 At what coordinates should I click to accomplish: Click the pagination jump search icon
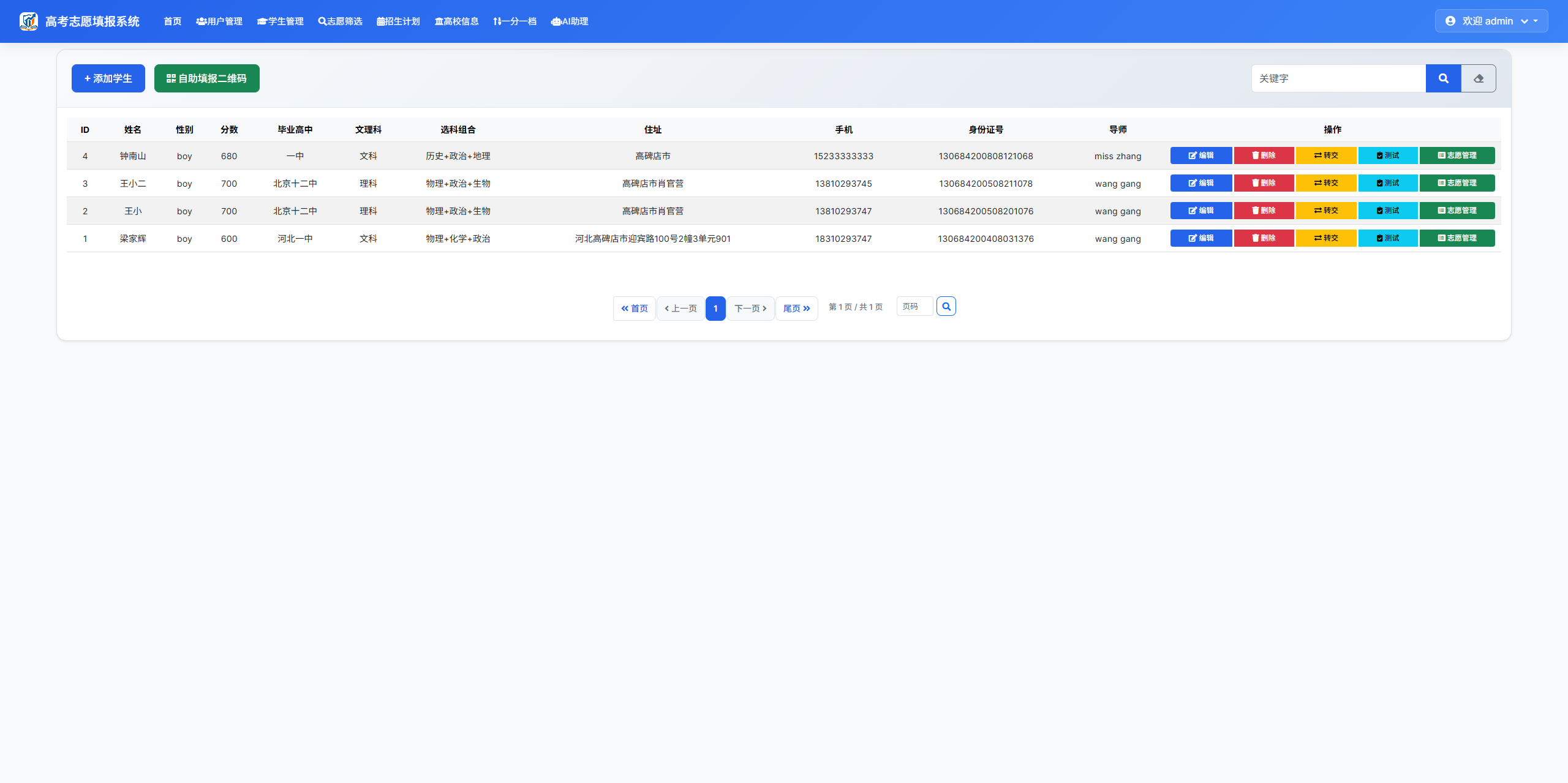tap(946, 306)
